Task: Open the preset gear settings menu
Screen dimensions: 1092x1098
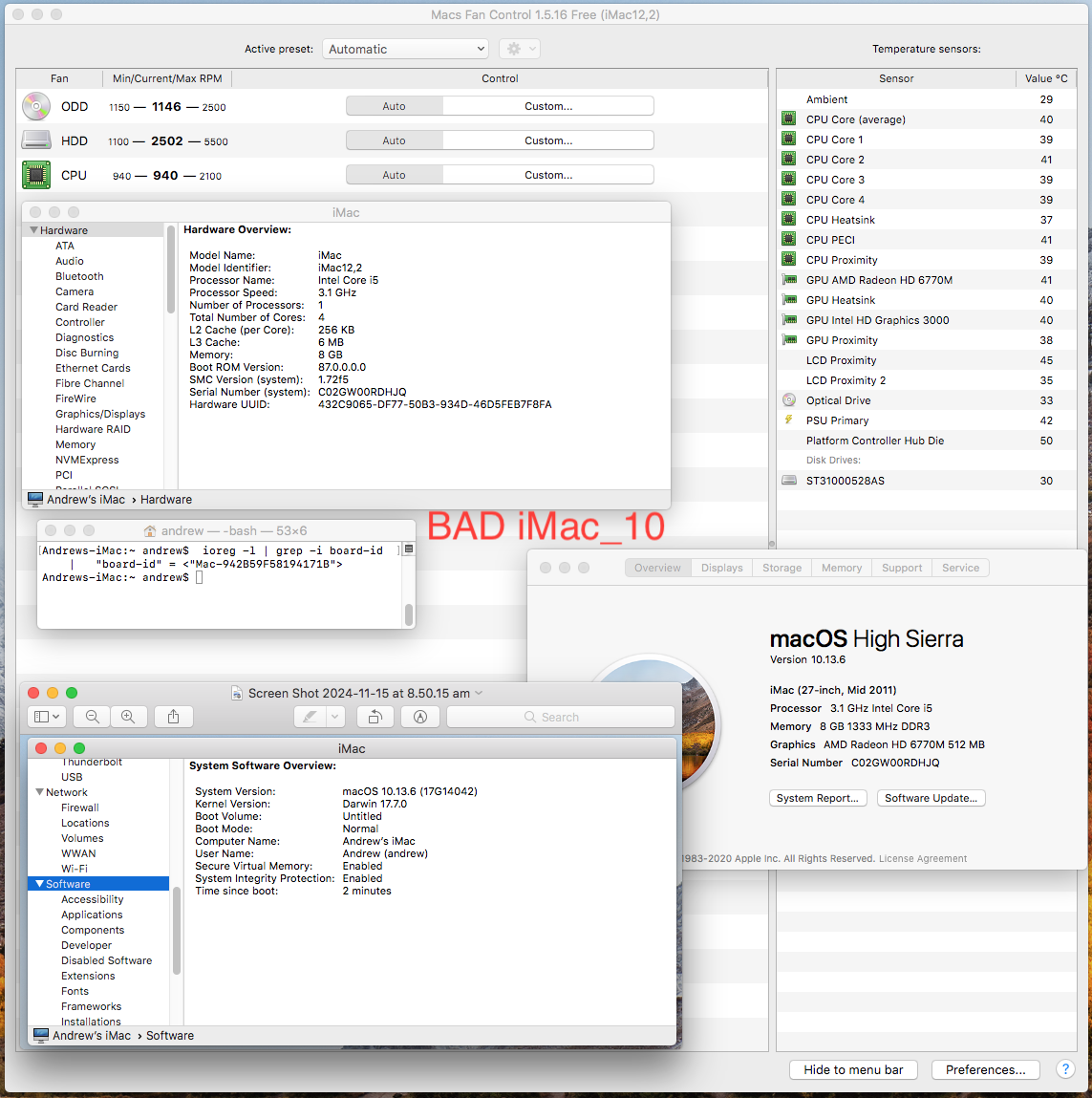Action: [520, 49]
